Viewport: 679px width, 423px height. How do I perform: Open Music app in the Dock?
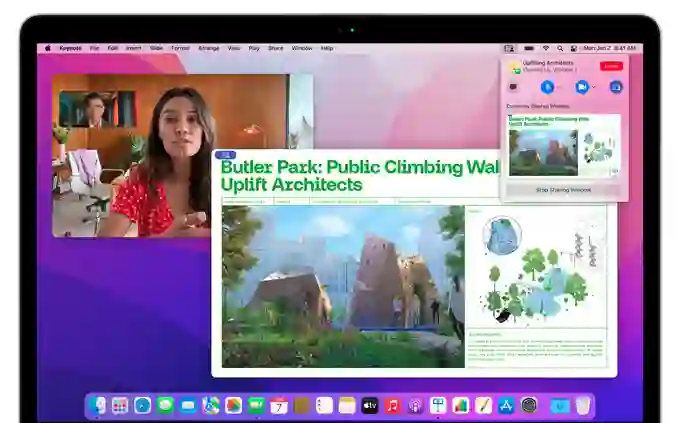392,405
